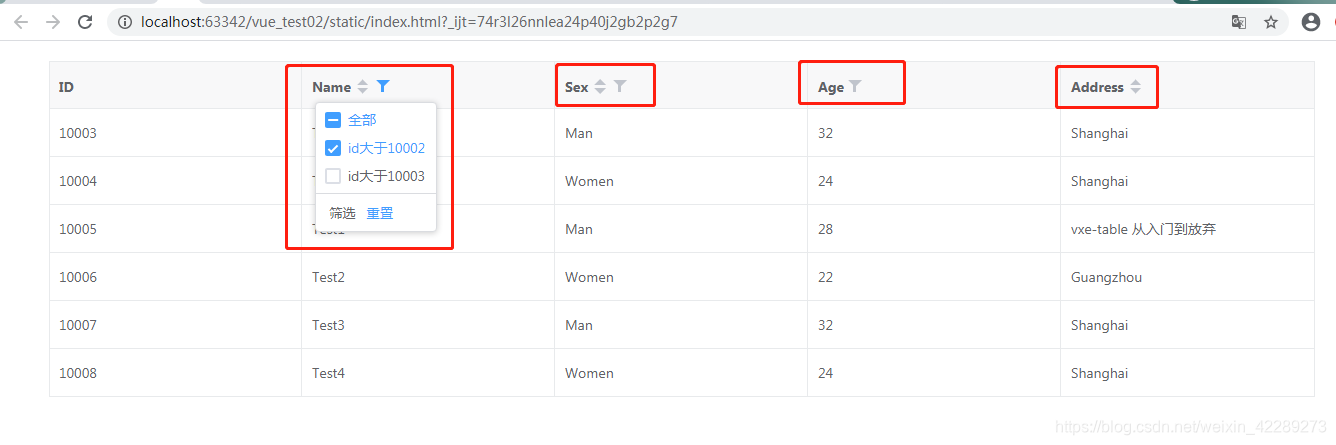Open the browser profile account icon

pyautogui.click(x=1311, y=22)
